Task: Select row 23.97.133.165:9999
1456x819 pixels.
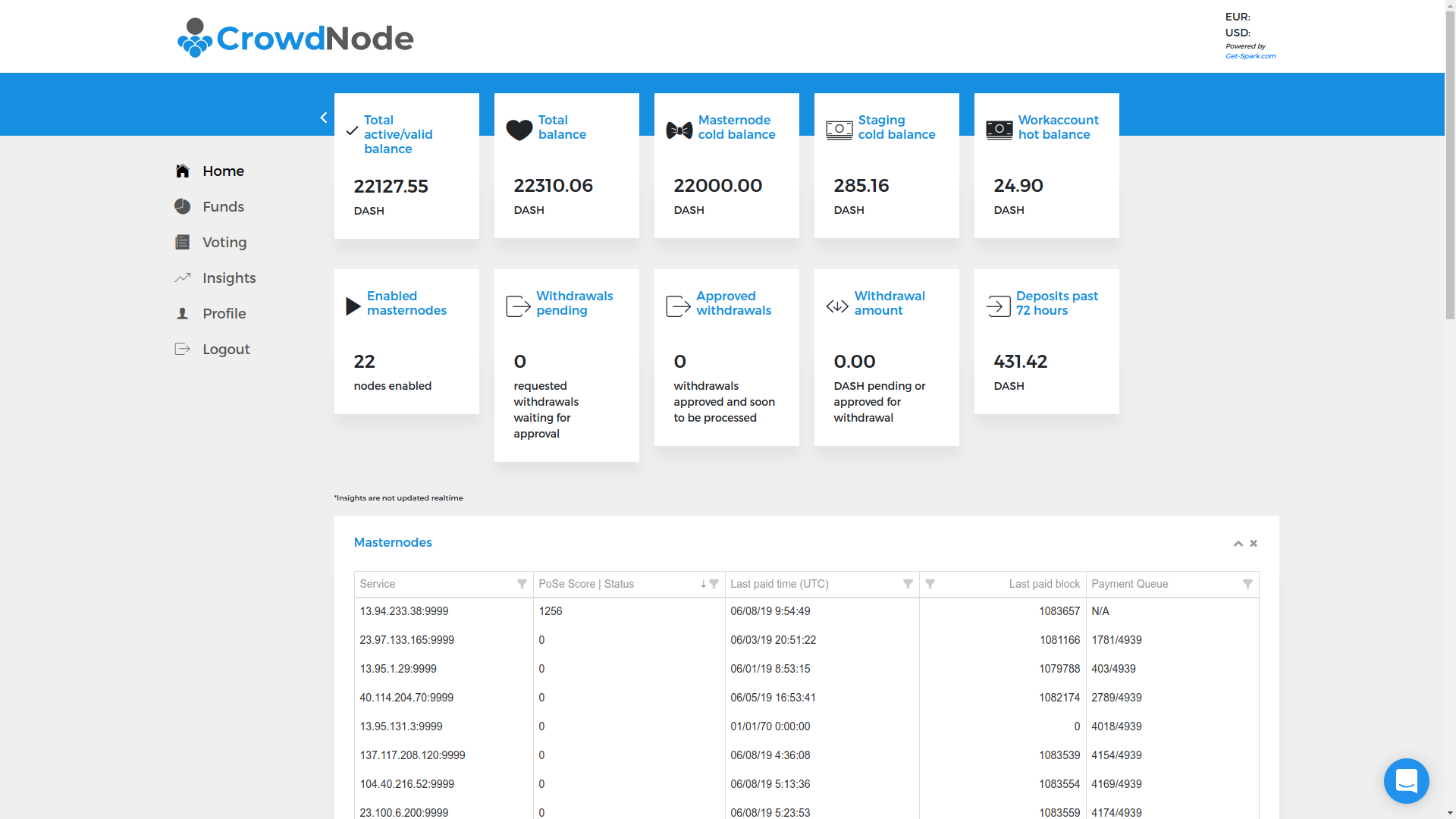Action: point(806,640)
